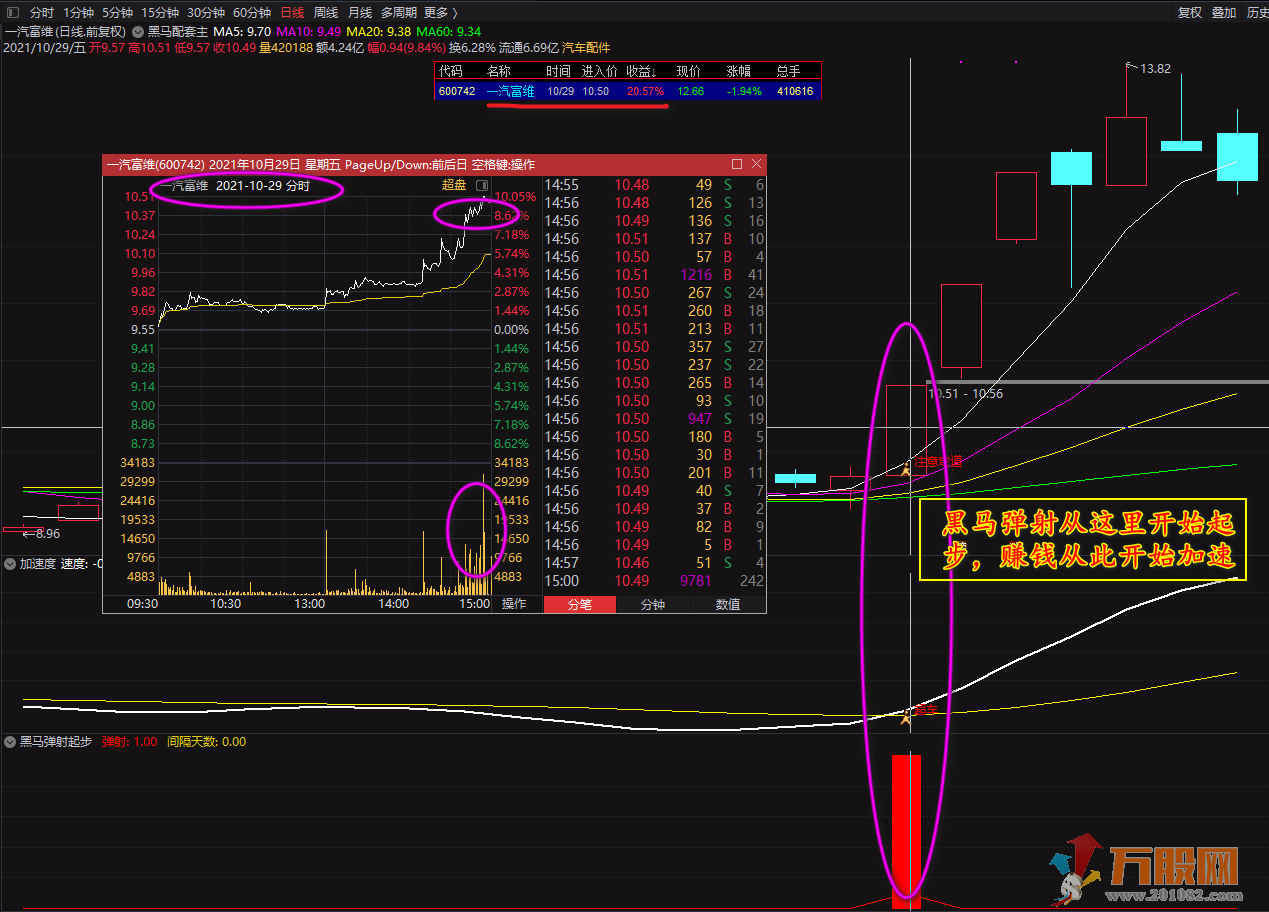Click the 10.05% top percentage label
This screenshot has height=912, width=1269.
[515, 197]
